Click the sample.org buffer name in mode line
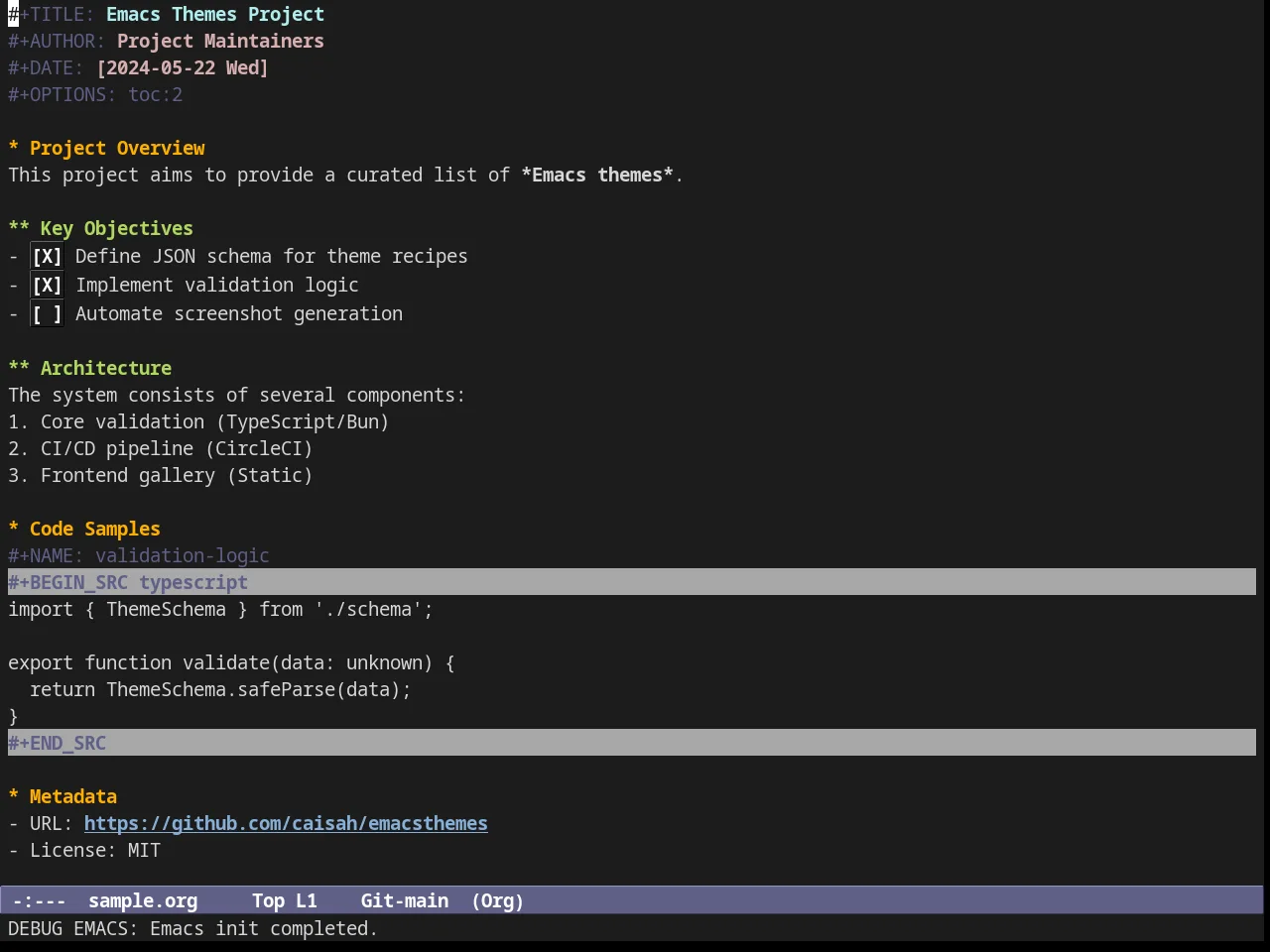This screenshot has height=952, width=1270. pyautogui.click(x=143, y=901)
